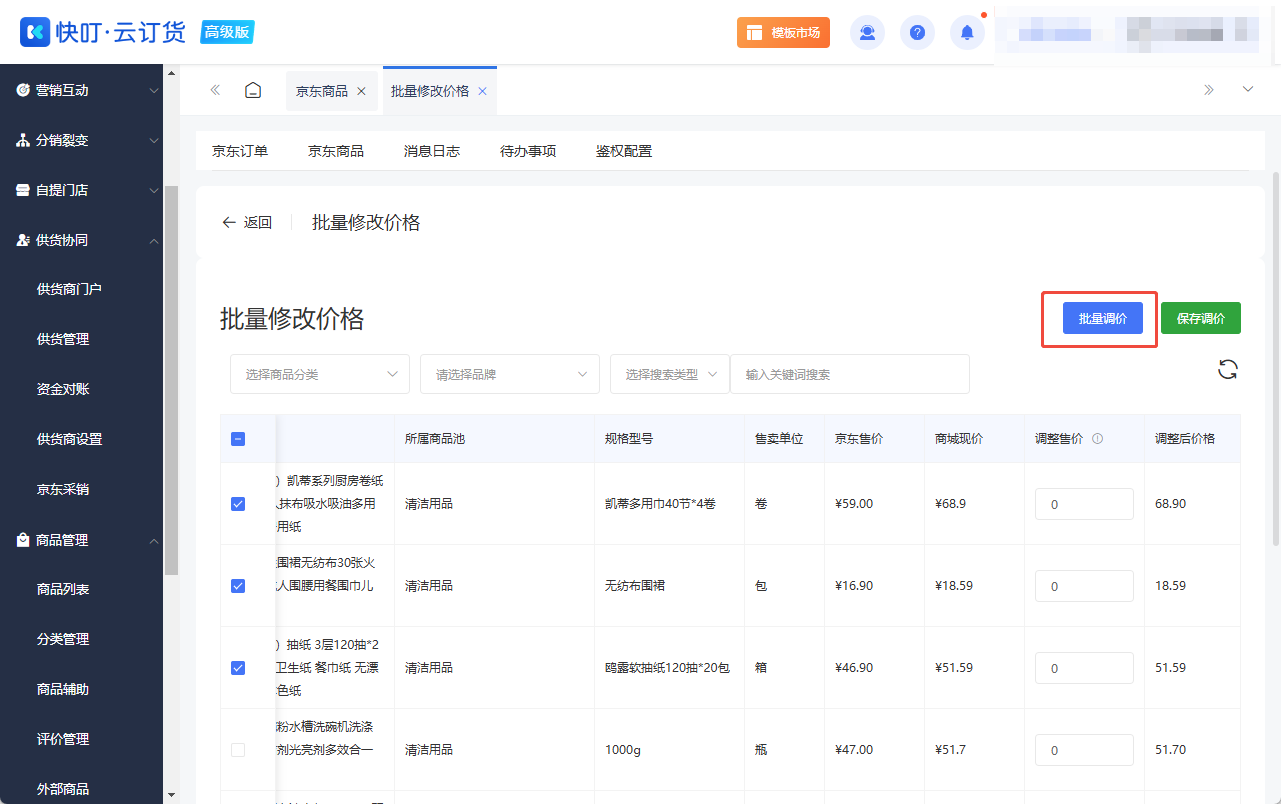1281x804 pixels.
Task: Click 调整售价 input for 1000g row
Action: coord(1084,750)
